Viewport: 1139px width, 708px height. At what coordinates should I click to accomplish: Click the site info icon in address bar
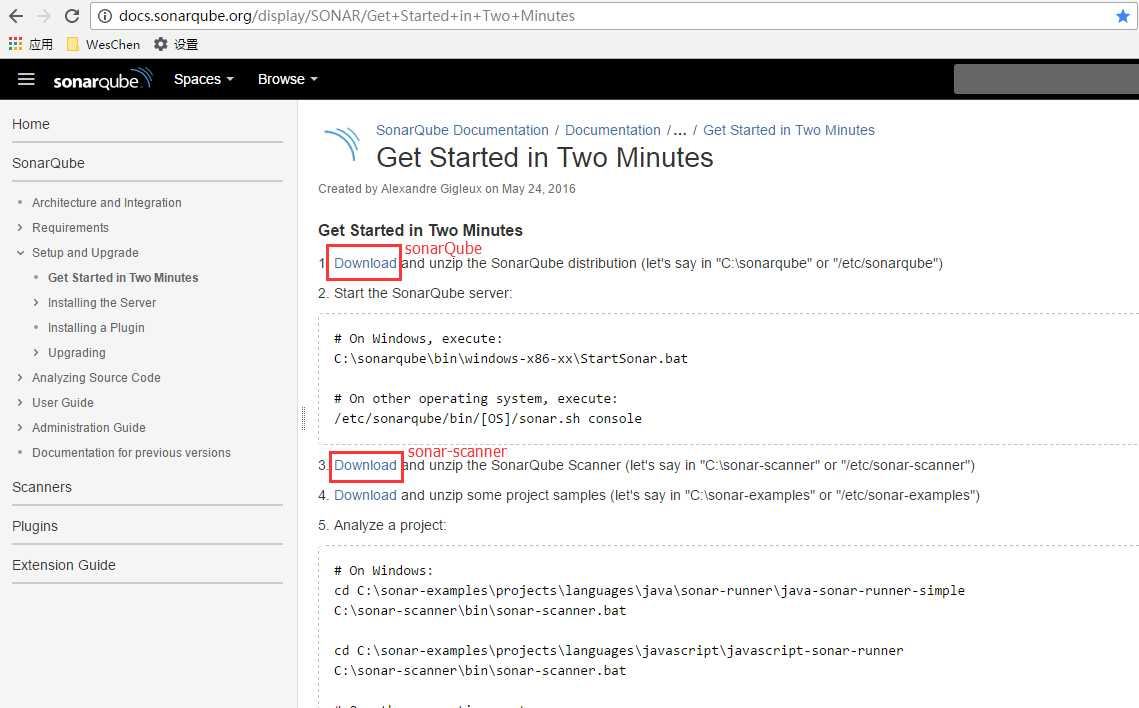tap(105, 16)
